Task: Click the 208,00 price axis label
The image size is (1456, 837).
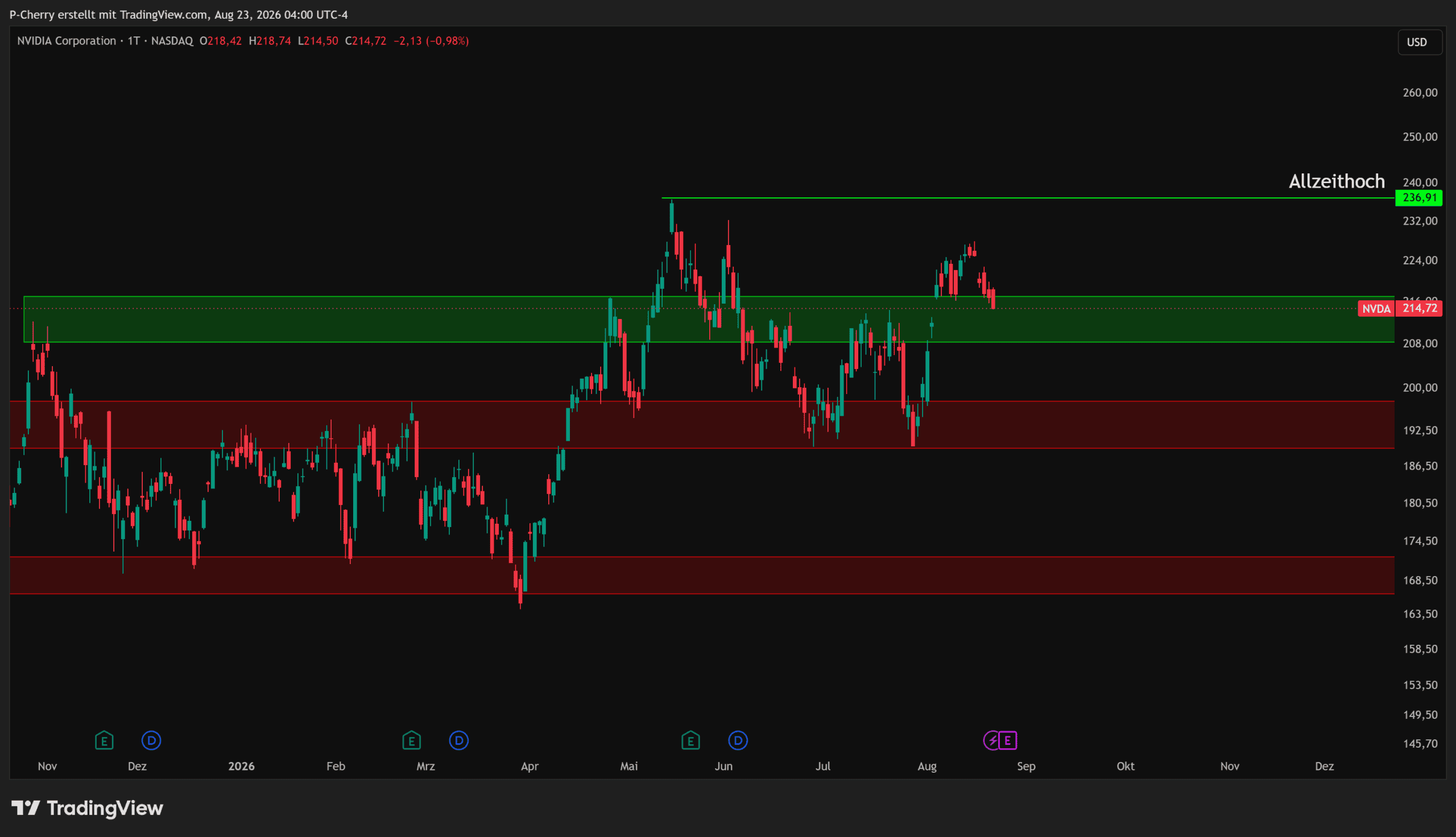Action: coord(1420,343)
